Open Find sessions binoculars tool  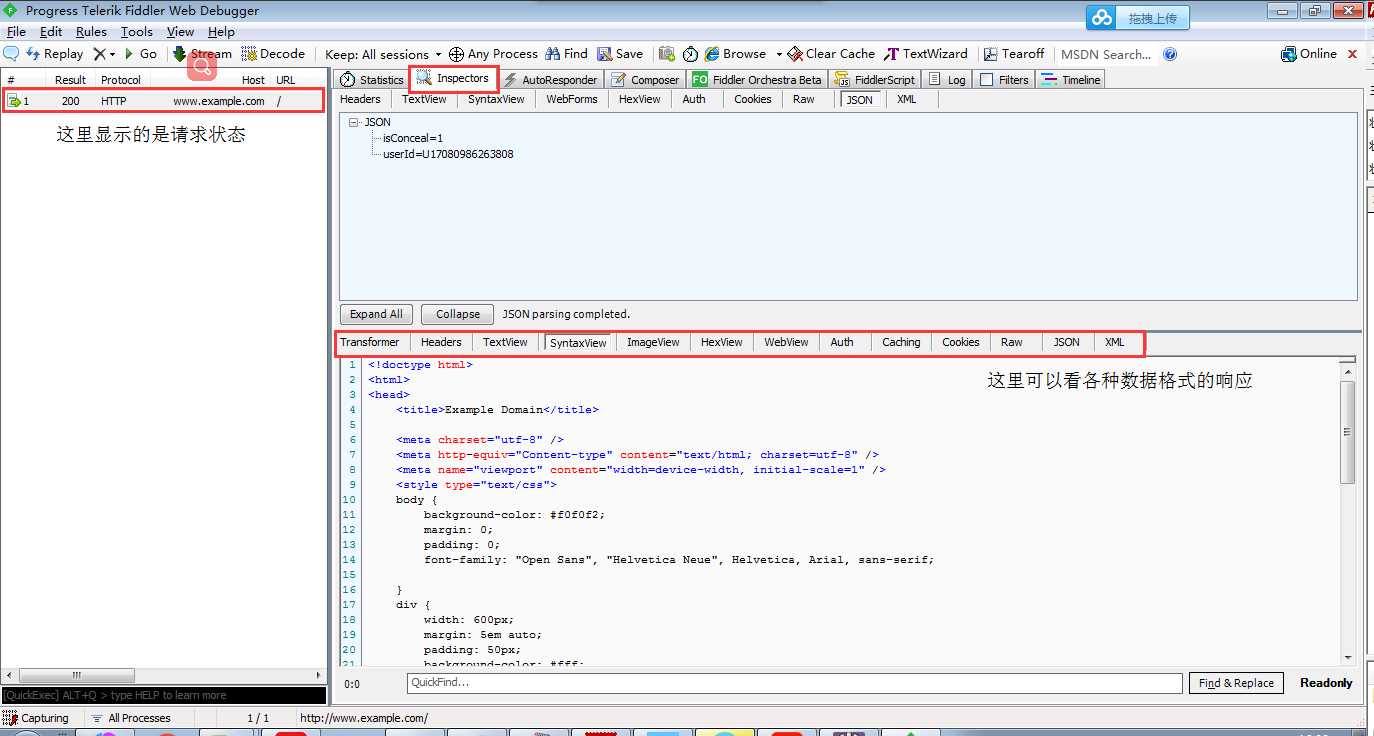[x=566, y=54]
